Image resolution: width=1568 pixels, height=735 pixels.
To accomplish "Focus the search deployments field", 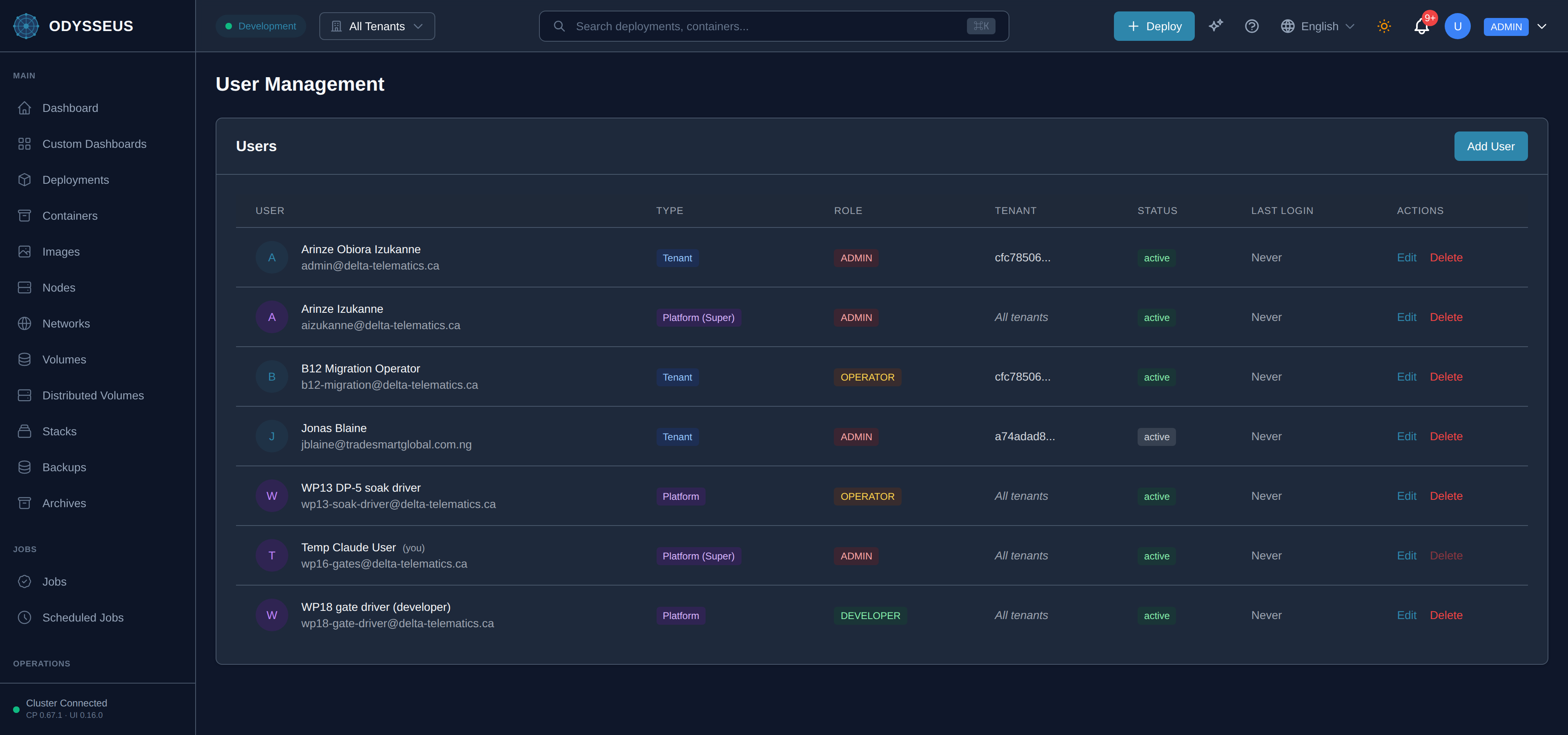I will tap(774, 26).
